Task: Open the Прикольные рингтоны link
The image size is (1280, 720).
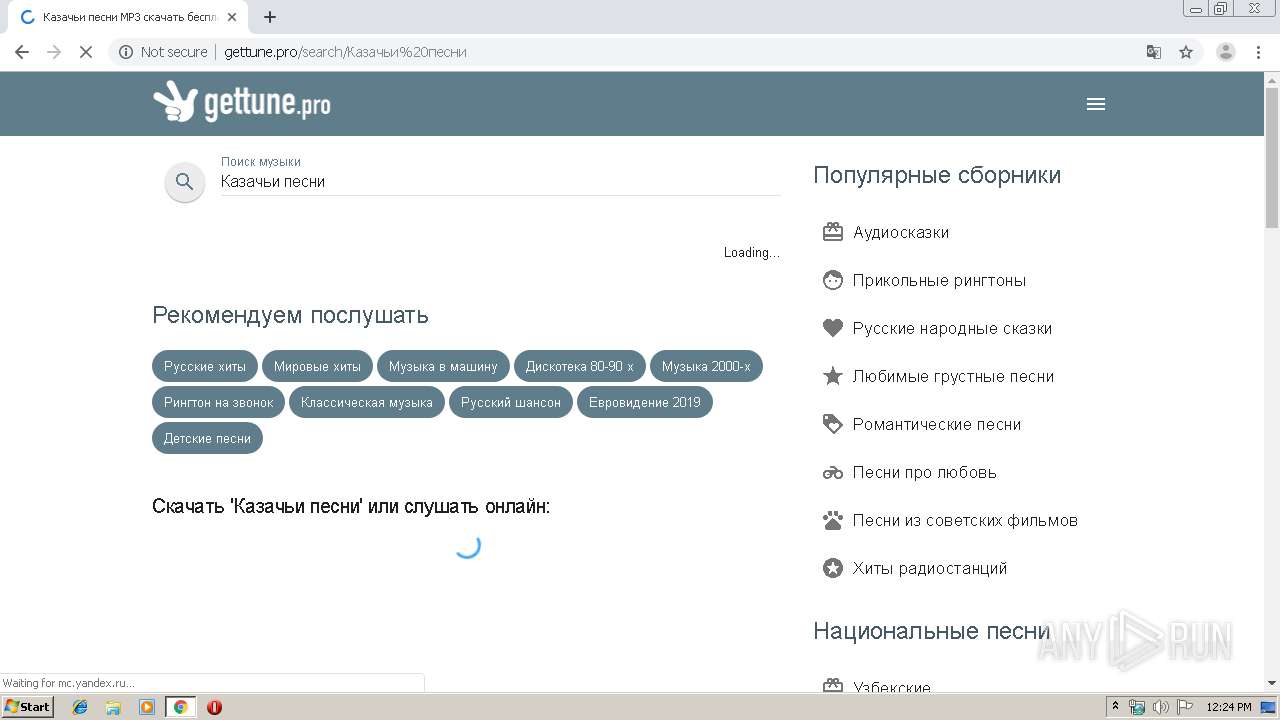Action: (939, 280)
